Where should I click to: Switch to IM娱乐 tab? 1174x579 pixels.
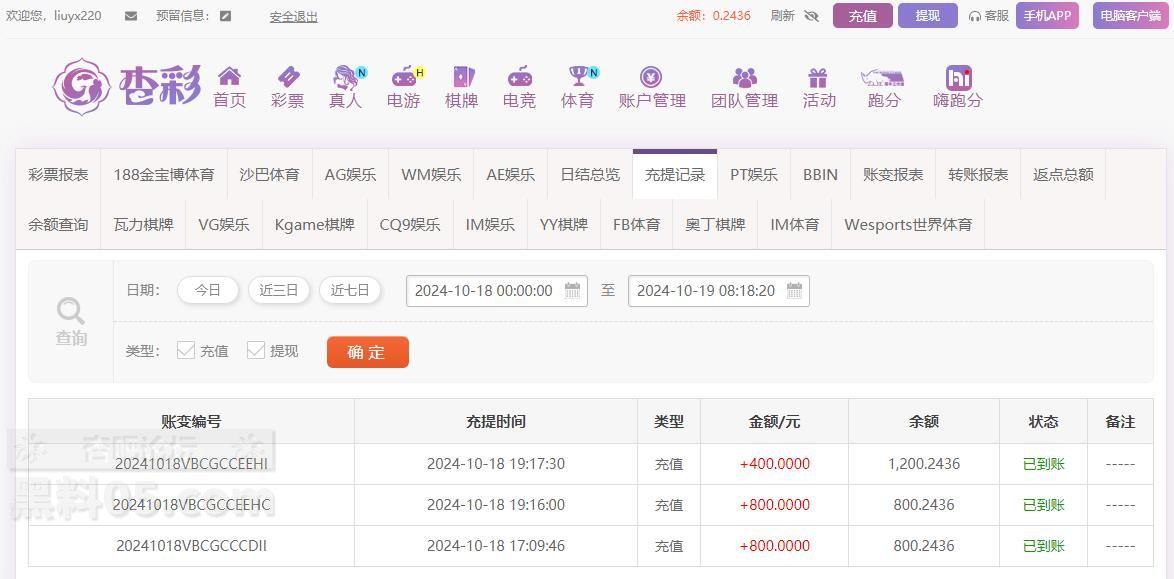(x=490, y=225)
